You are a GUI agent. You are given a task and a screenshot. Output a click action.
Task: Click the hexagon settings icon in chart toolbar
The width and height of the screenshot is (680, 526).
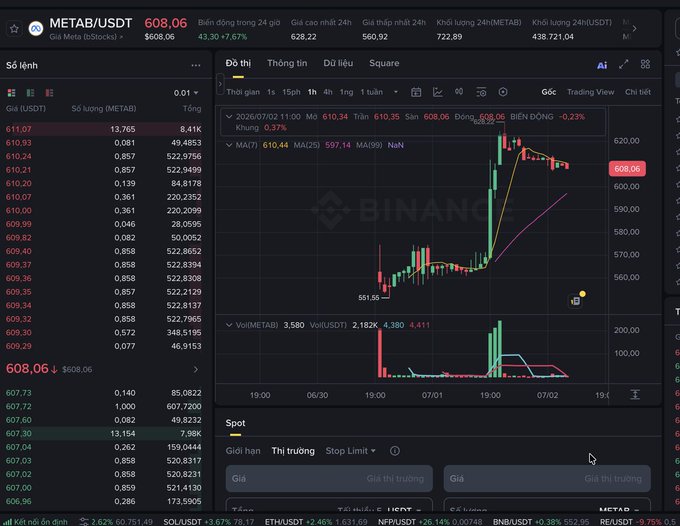click(503, 92)
